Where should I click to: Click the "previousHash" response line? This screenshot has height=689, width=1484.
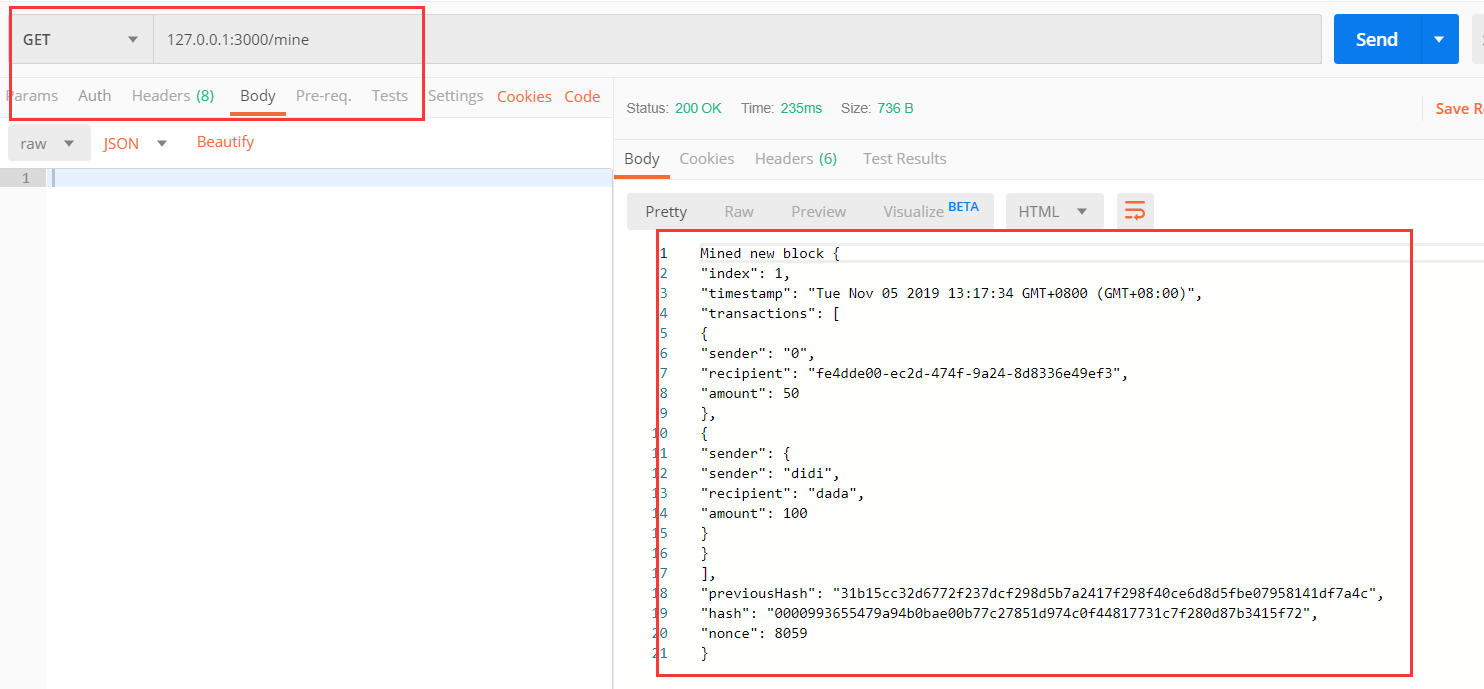pyautogui.click(x=1042, y=594)
